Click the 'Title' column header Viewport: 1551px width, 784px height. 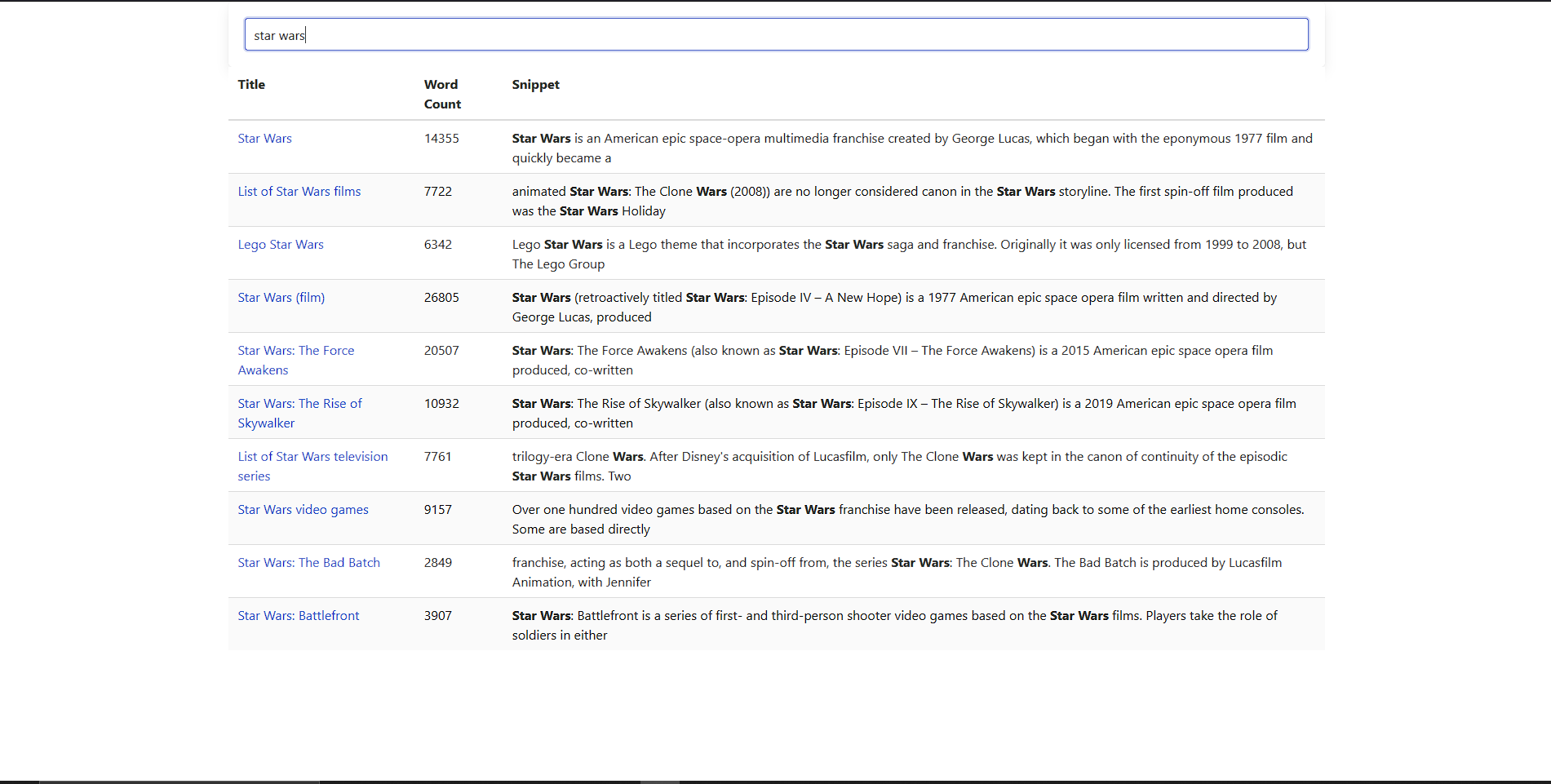pyautogui.click(x=251, y=85)
